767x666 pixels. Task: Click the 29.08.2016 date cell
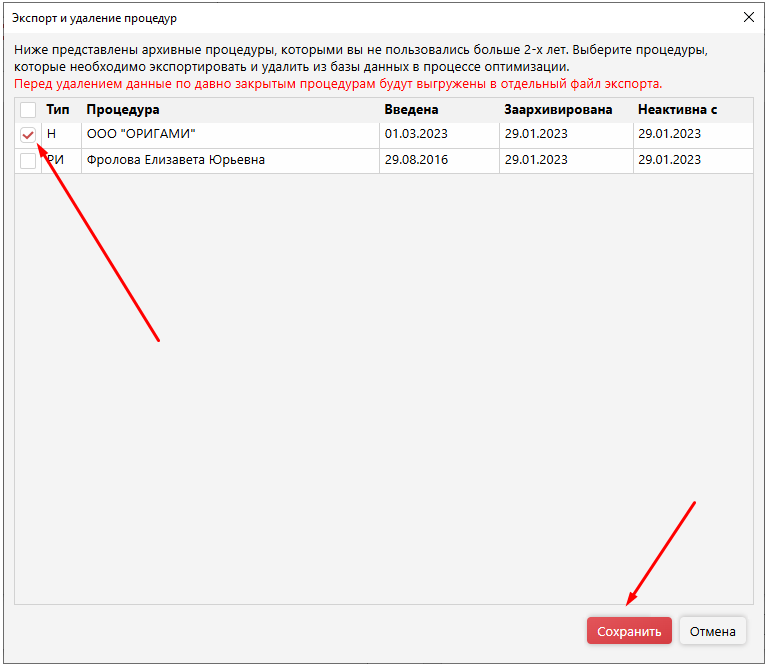pyautogui.click(x=416, y=160)
